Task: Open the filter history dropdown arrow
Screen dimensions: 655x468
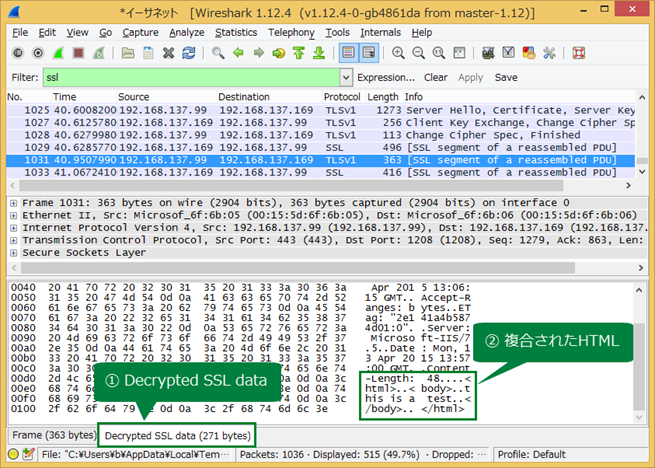Action: 346,77
